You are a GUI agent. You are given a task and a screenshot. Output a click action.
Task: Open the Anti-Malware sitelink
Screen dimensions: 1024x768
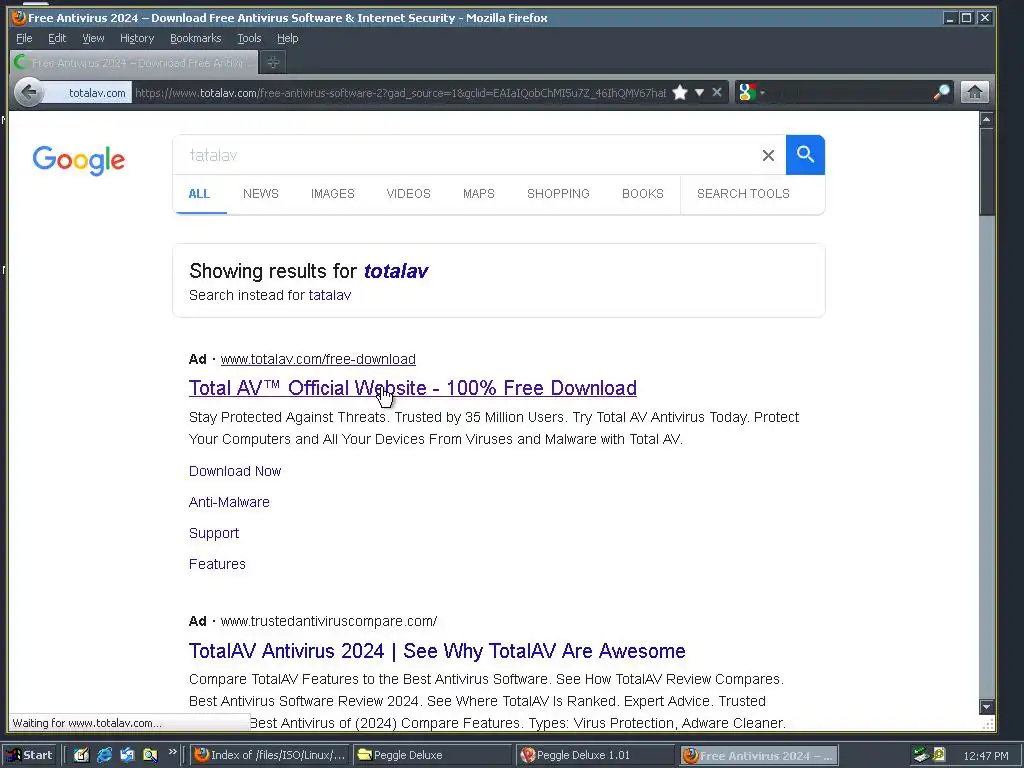229,502
